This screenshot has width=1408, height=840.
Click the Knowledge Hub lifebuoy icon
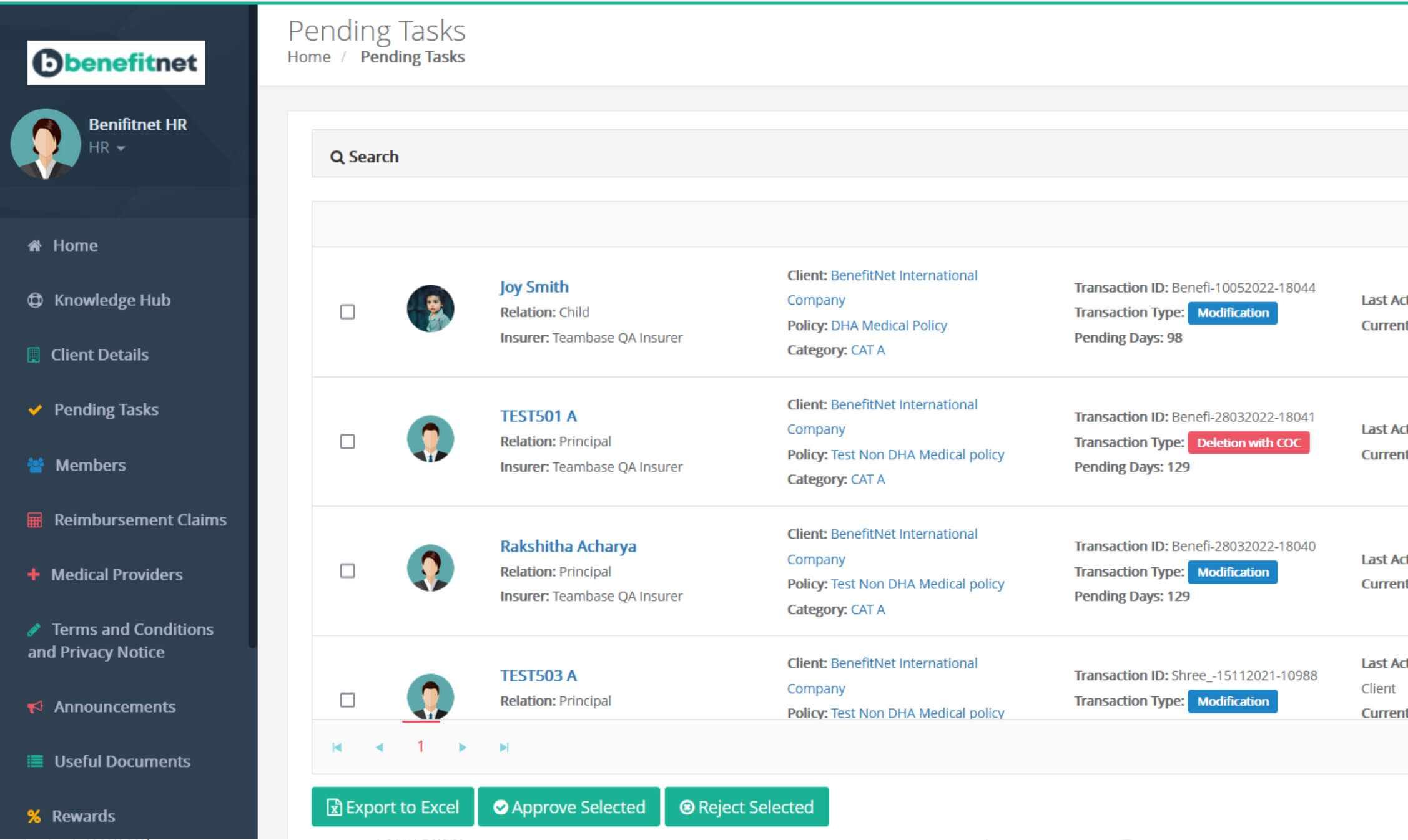point(35,300)
